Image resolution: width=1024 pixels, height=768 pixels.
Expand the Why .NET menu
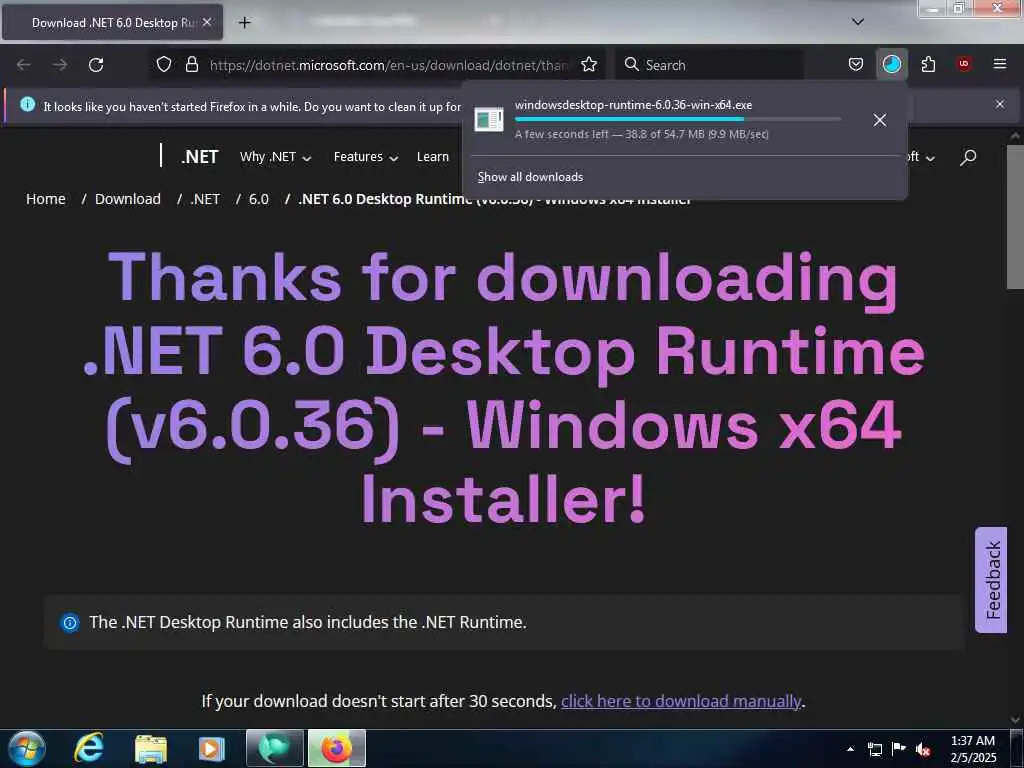[276, 157]
